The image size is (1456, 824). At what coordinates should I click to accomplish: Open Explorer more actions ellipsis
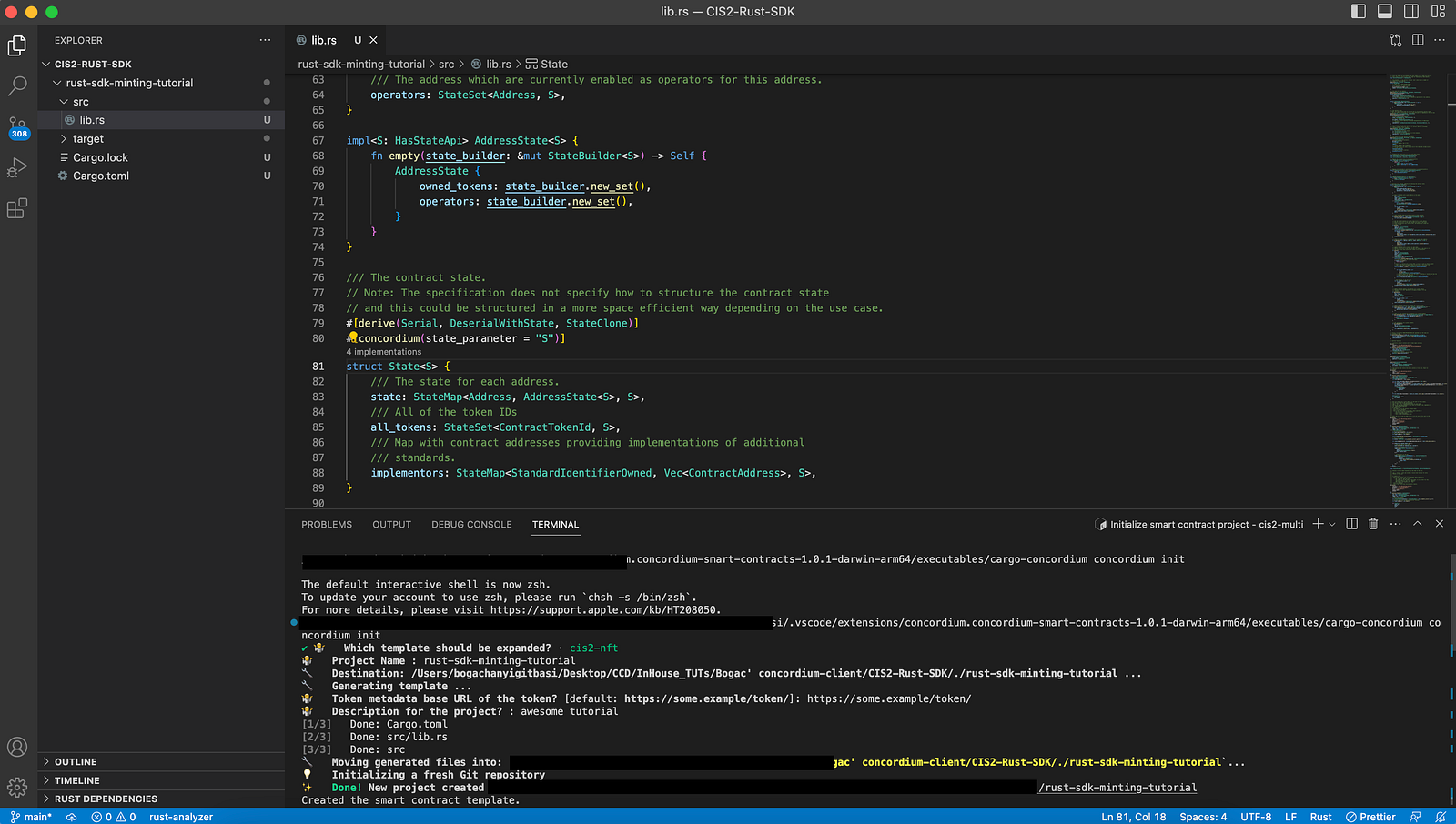click(265, 40)
